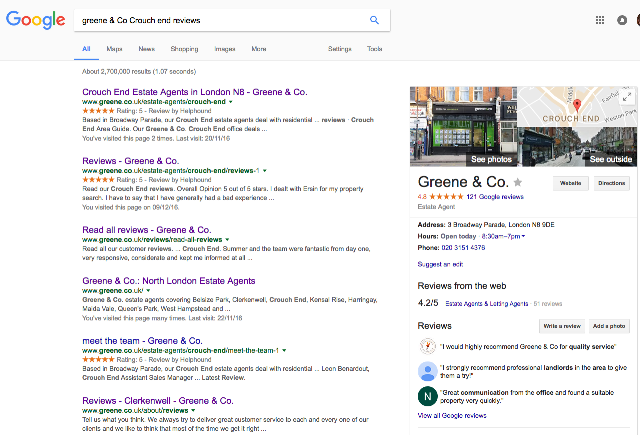Viewport: 640px width, 435px height.
Task: Click the See outside street view thumbnail
Action: 577,147
